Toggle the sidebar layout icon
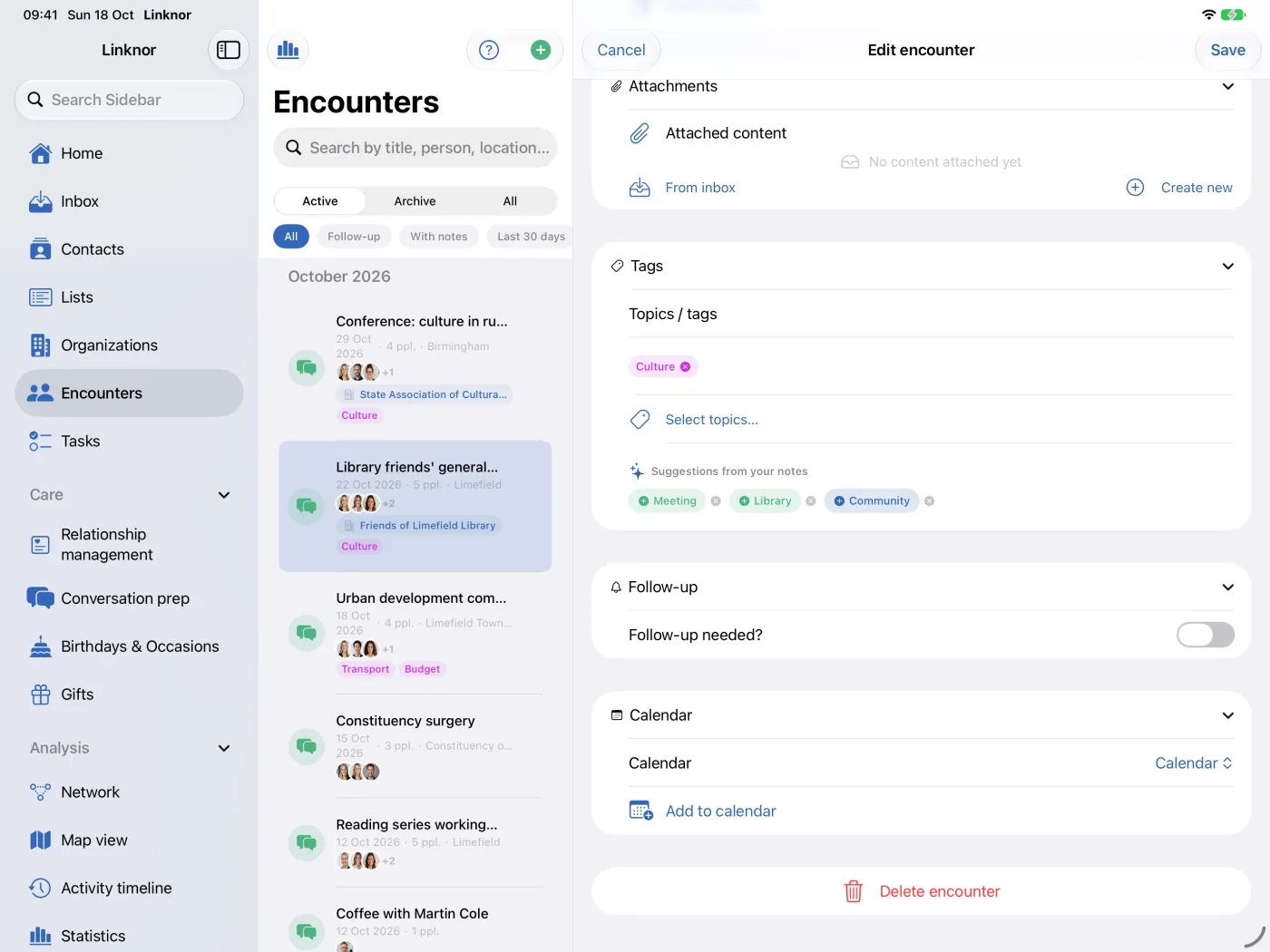Viewport: 1270px width, 952px height. point(229,50)
